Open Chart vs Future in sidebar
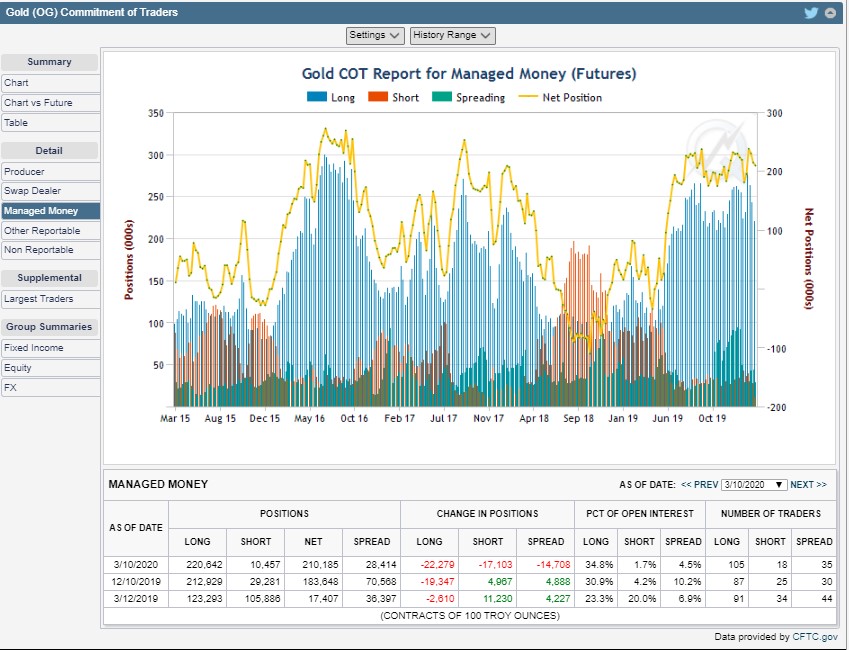Image resolution: width=849 pixels, height=650 pixels. 50,103
